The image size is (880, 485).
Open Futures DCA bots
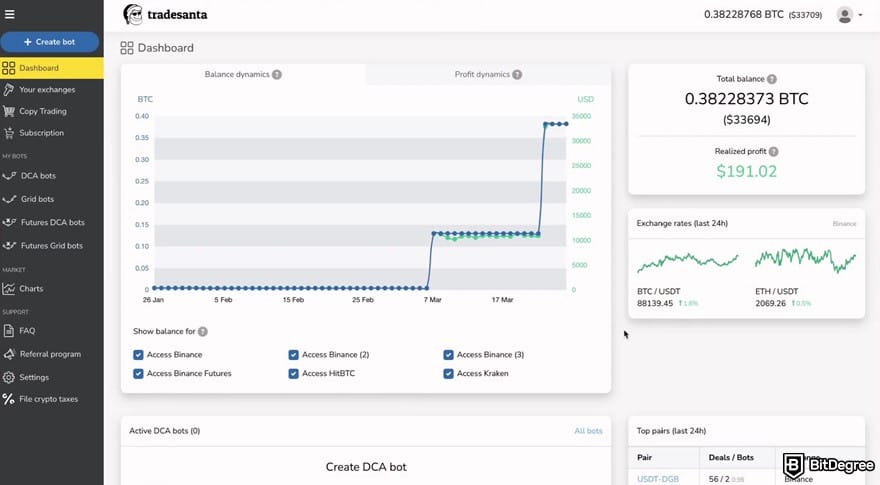tap(52, 222)
